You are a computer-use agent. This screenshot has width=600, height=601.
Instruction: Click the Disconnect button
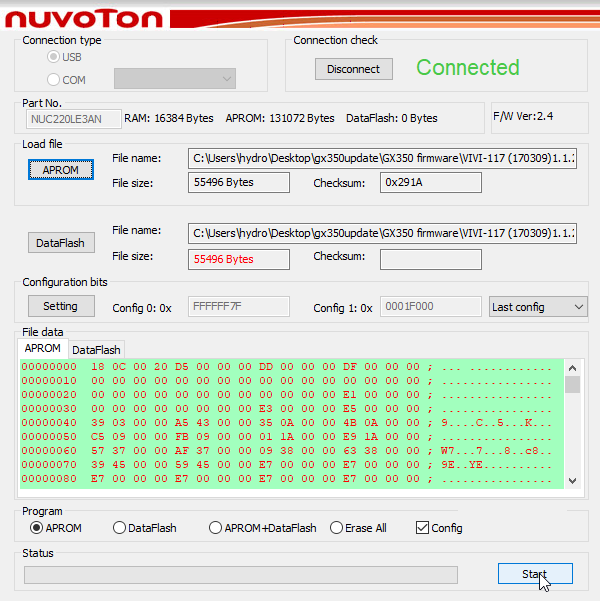coord(353,69)
